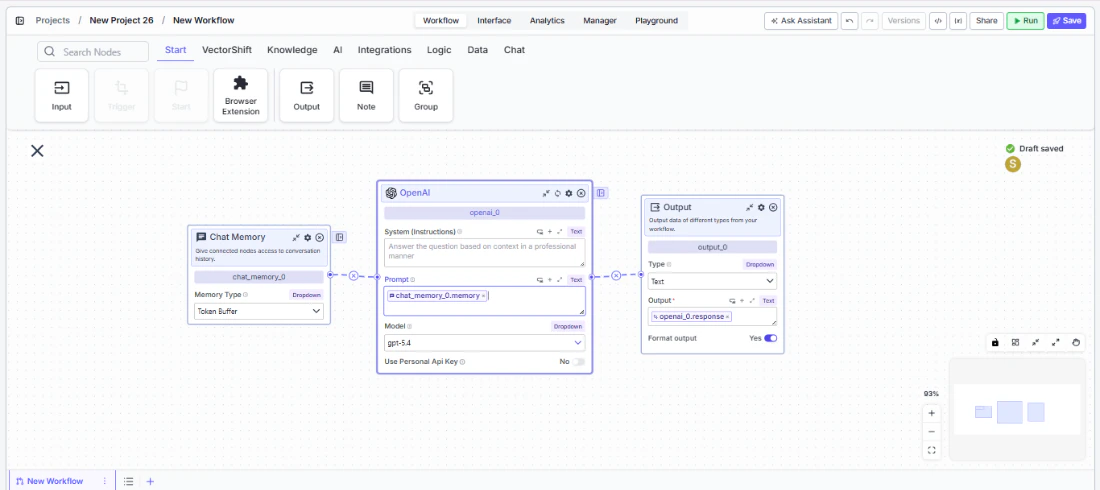Add an Input node from toolbar
Viewport: 1100px width, 490px height.
(62, 95)
